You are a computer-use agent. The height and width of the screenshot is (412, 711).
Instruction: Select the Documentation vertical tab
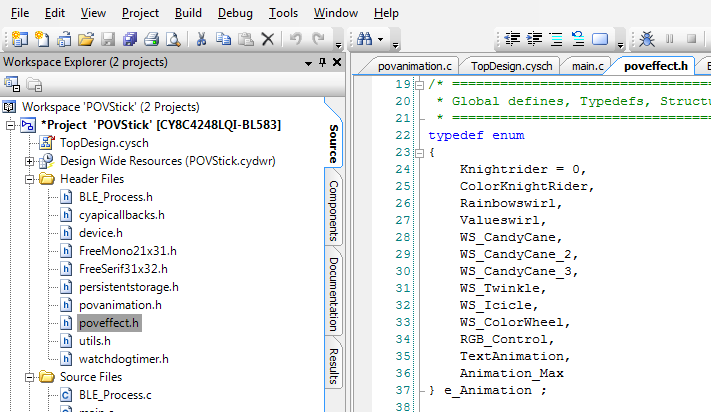coord(334,294)
